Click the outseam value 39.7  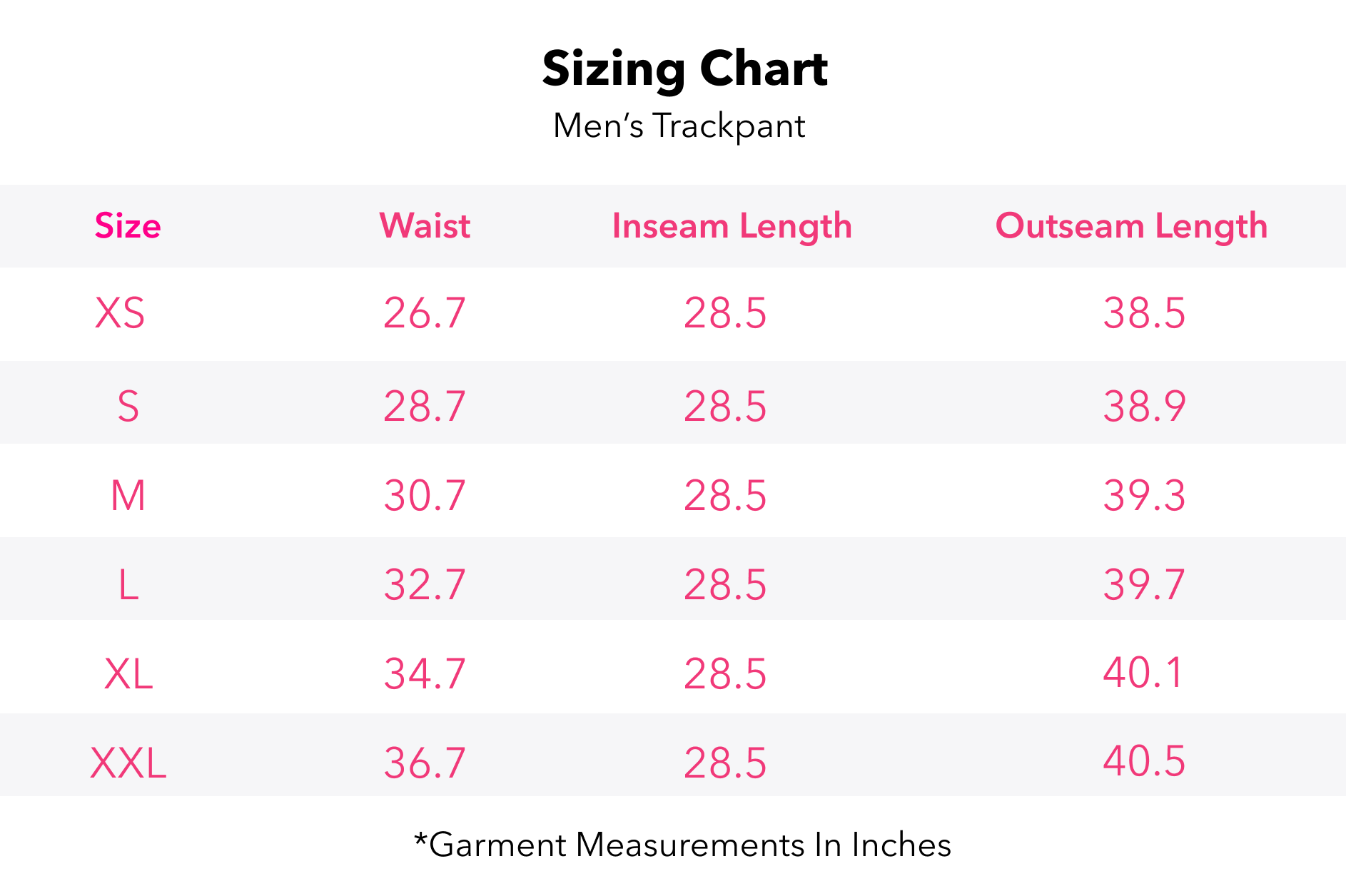click(x=1144, y=585)
